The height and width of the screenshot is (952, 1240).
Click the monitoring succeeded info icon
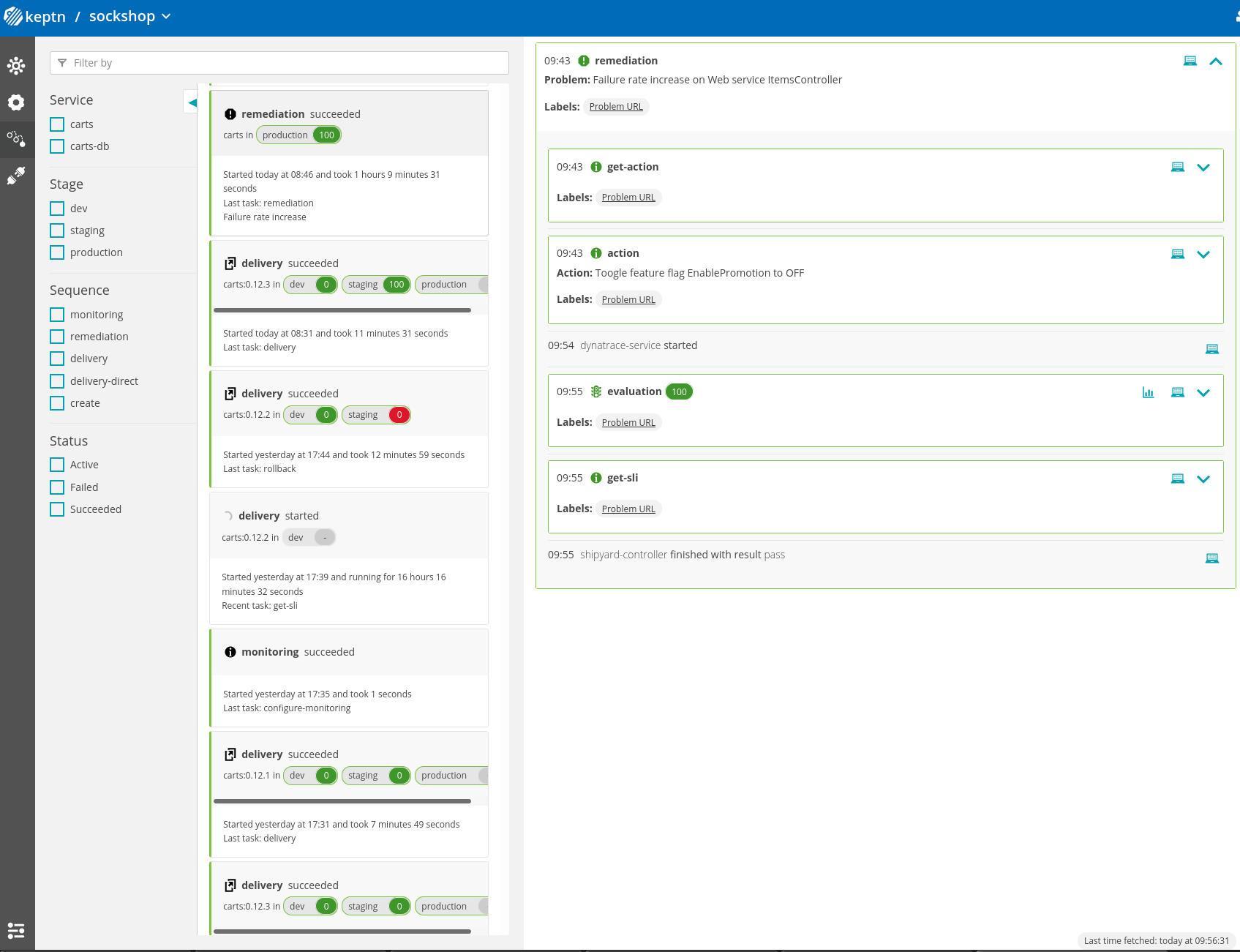coord(230,652)
